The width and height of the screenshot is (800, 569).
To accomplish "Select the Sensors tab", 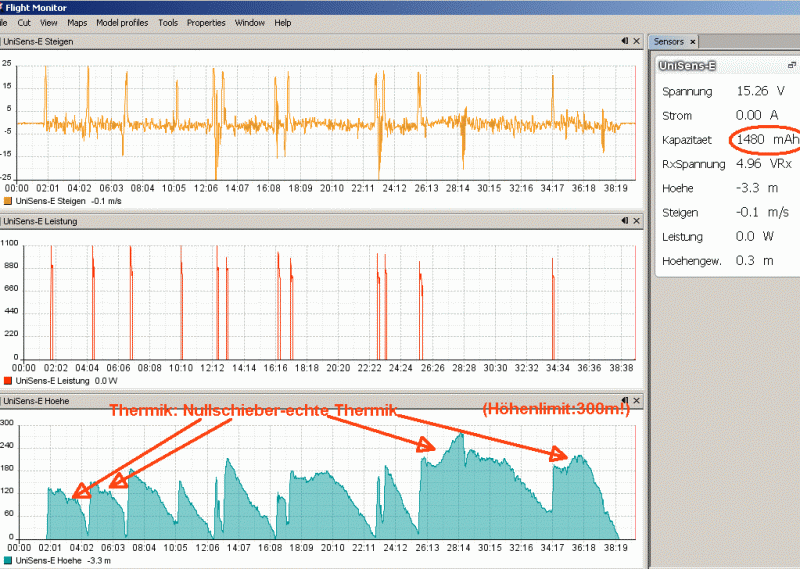I will (x=668, y=42).
